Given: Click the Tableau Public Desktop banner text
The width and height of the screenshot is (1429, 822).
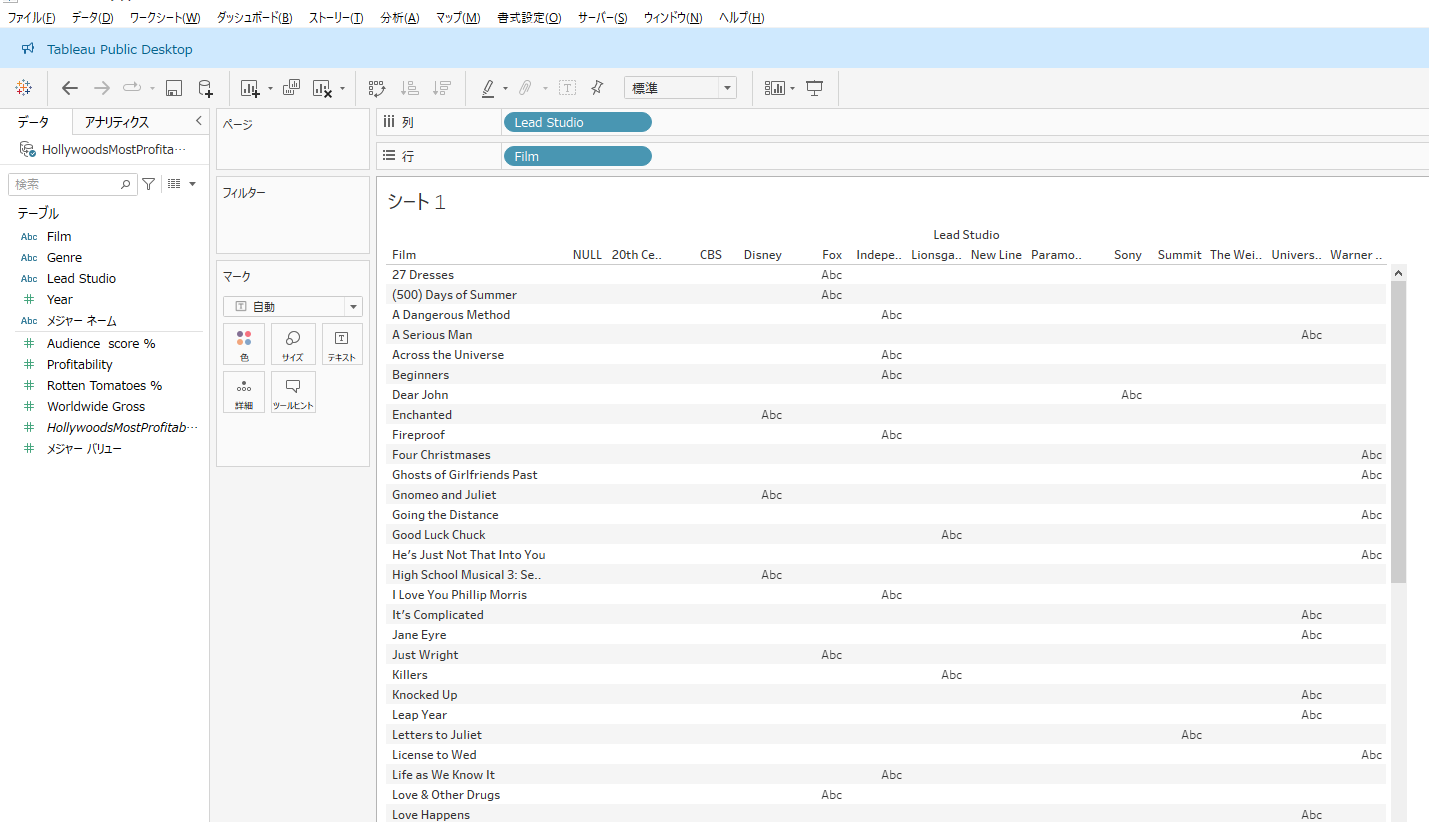Looking at the screenshot, I should click(120, 49).
